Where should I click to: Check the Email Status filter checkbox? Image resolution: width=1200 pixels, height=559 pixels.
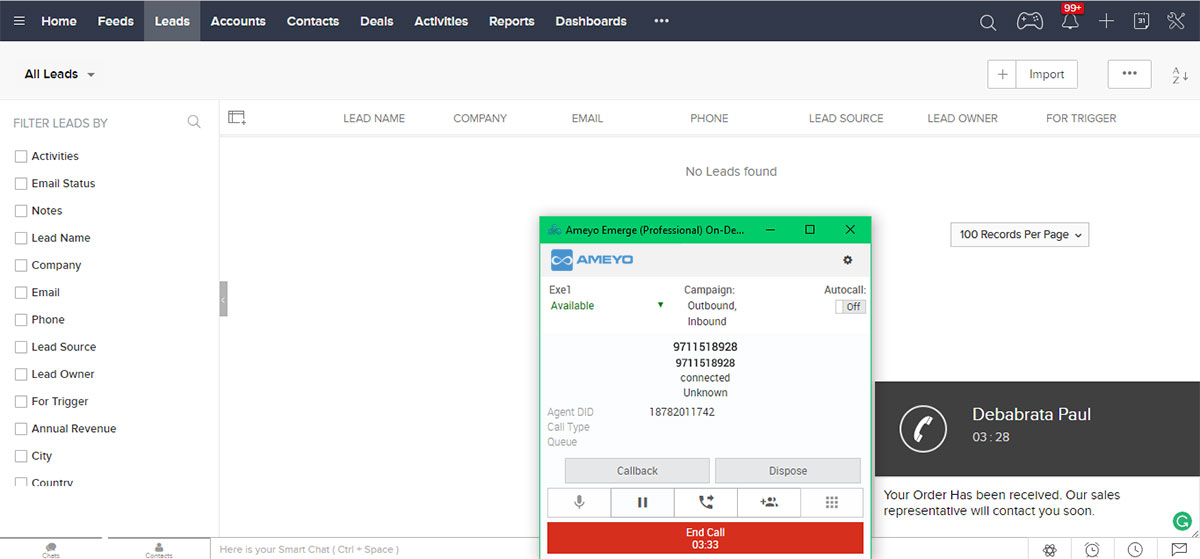tap(21, 184)
